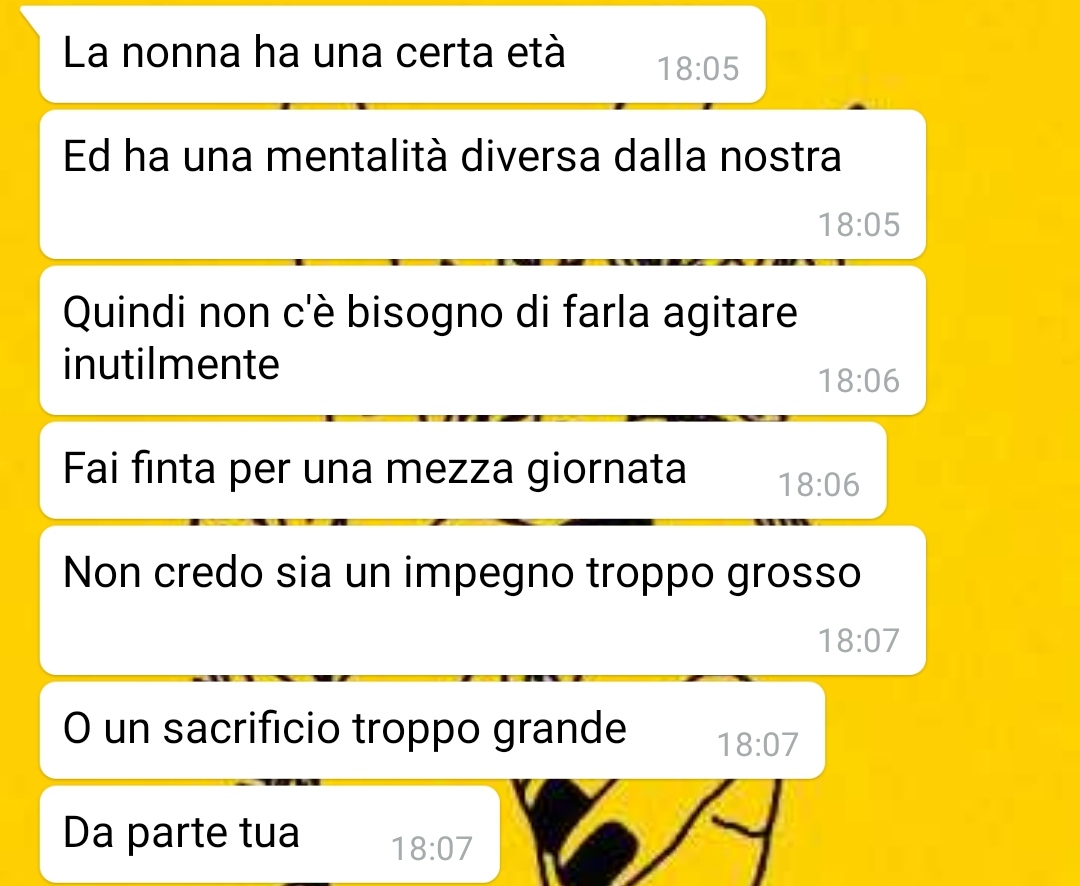Click the 18:06 timestamp of "Fai finta" message
1080x886 pixels.
(x=819, y=485)
